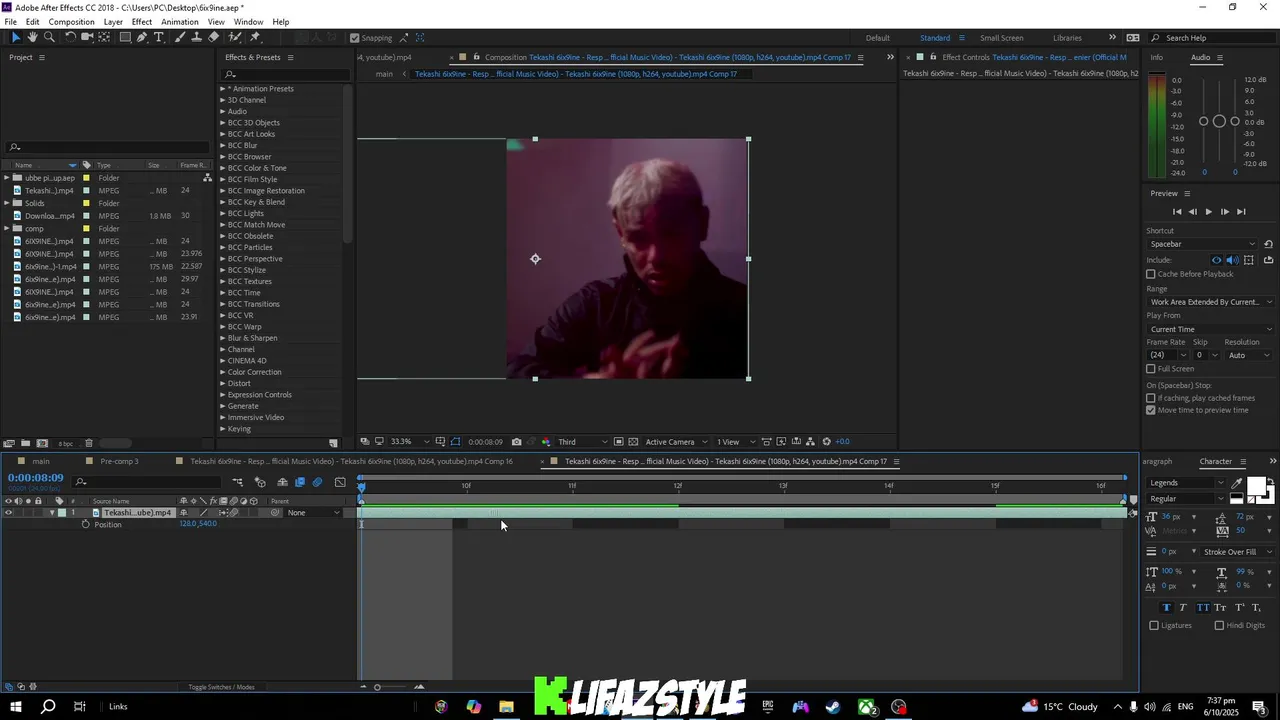This screenshot has height=720, width=1280.
Task: Hide layer 1 with its eye toggle
Action: (8, 513)
